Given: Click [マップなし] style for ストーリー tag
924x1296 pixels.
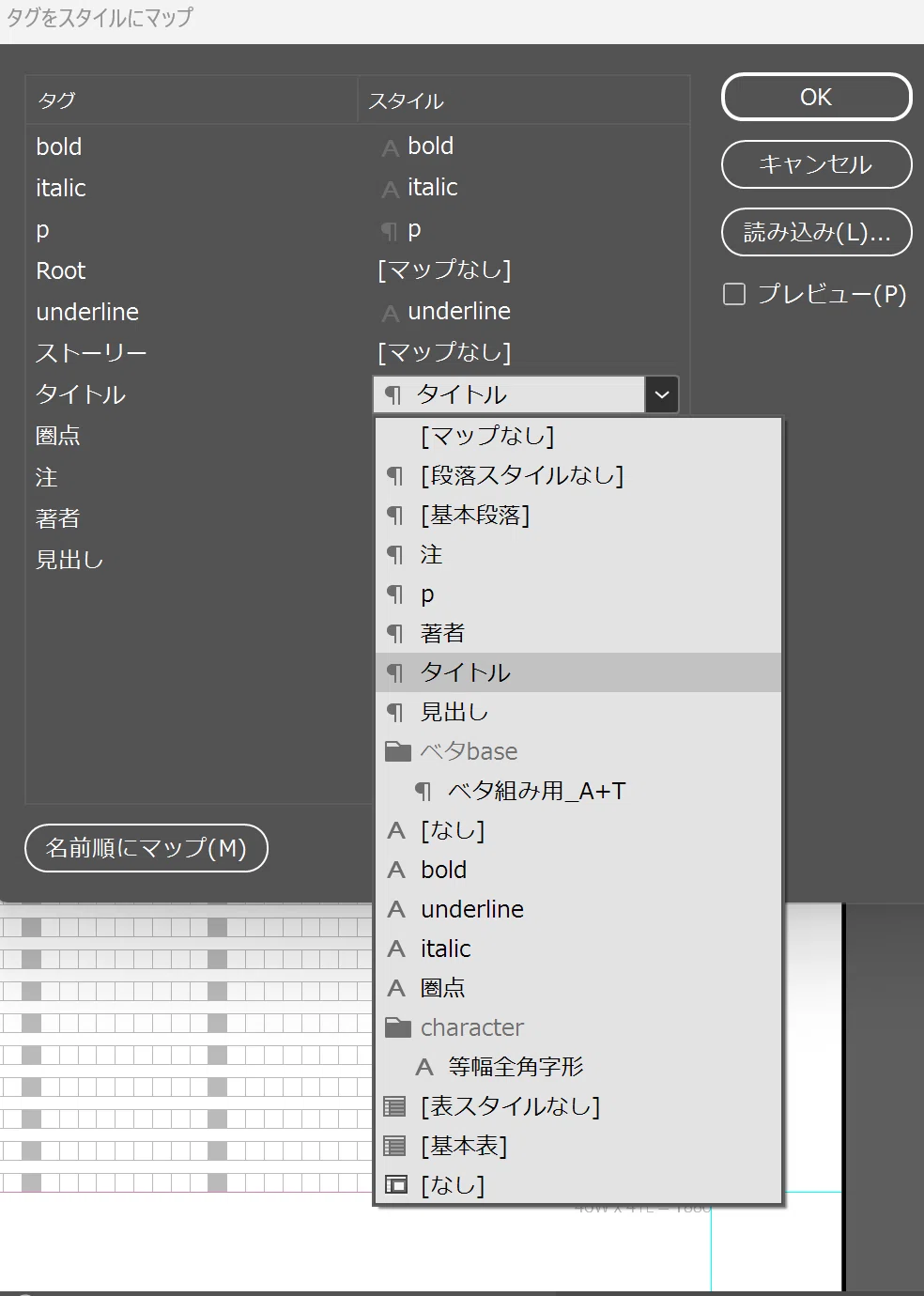Looking at the screenshot, I should coord(444,353).
